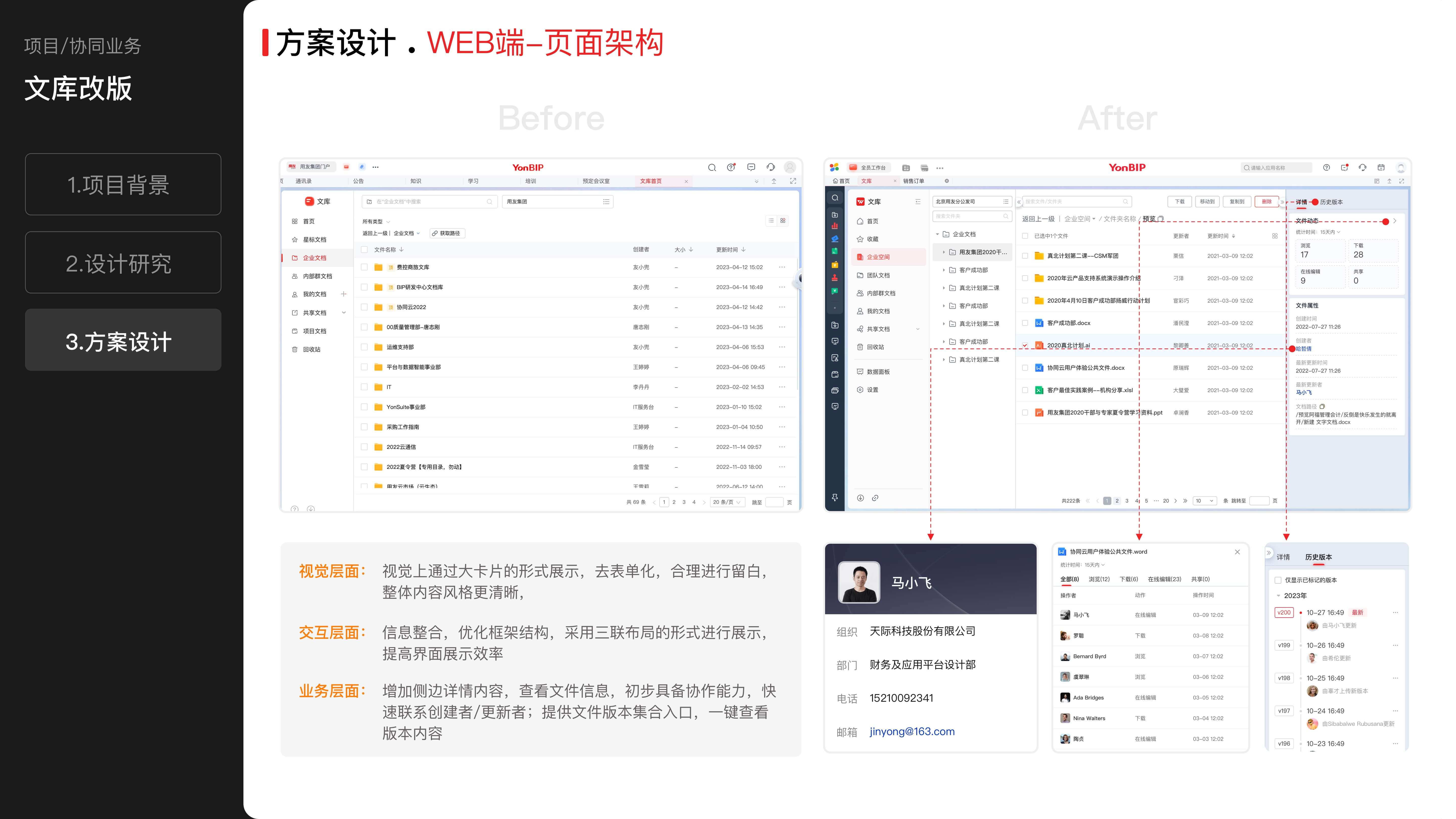Image resolution: width=1456 pixels, height=819 pixels.
Task: Close the 销售订单 tab with its x icon
Action: tap(947, 181)
